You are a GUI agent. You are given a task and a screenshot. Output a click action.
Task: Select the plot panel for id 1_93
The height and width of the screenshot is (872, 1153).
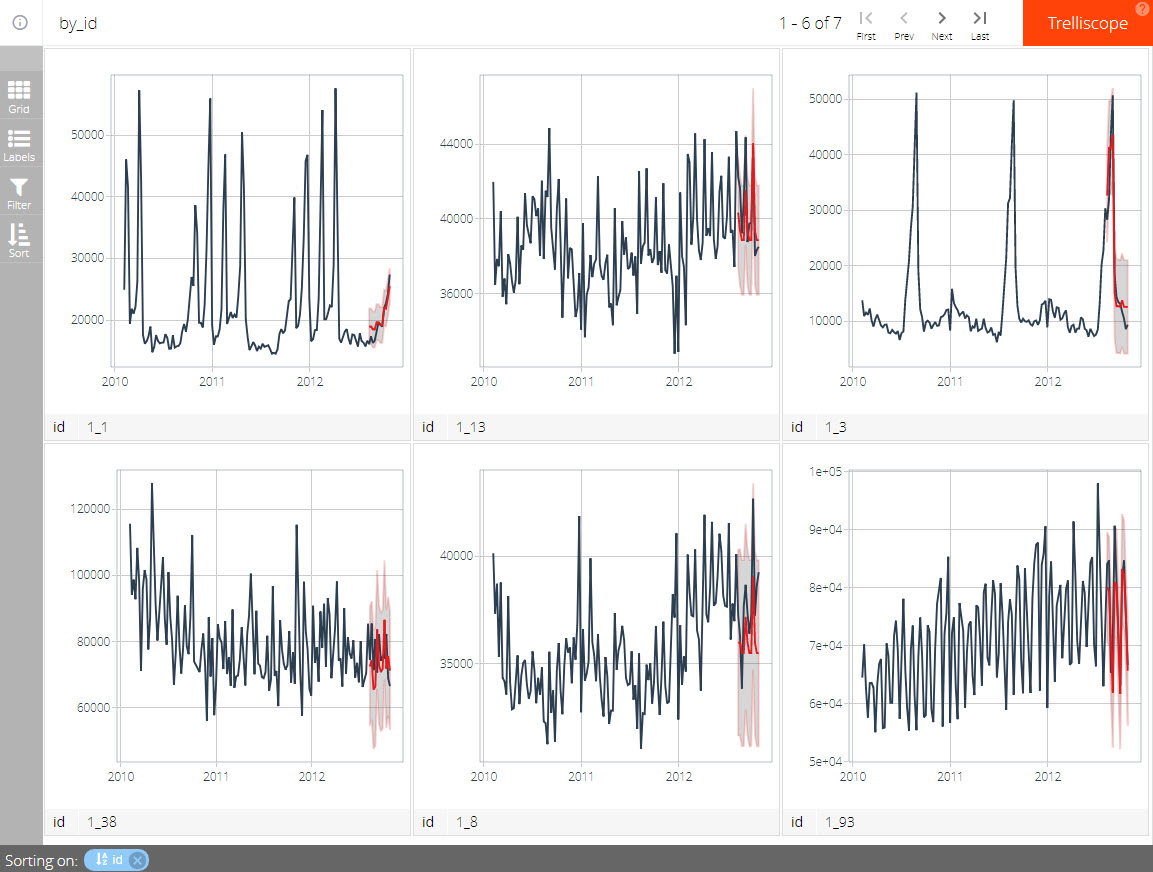click(965, 615)
